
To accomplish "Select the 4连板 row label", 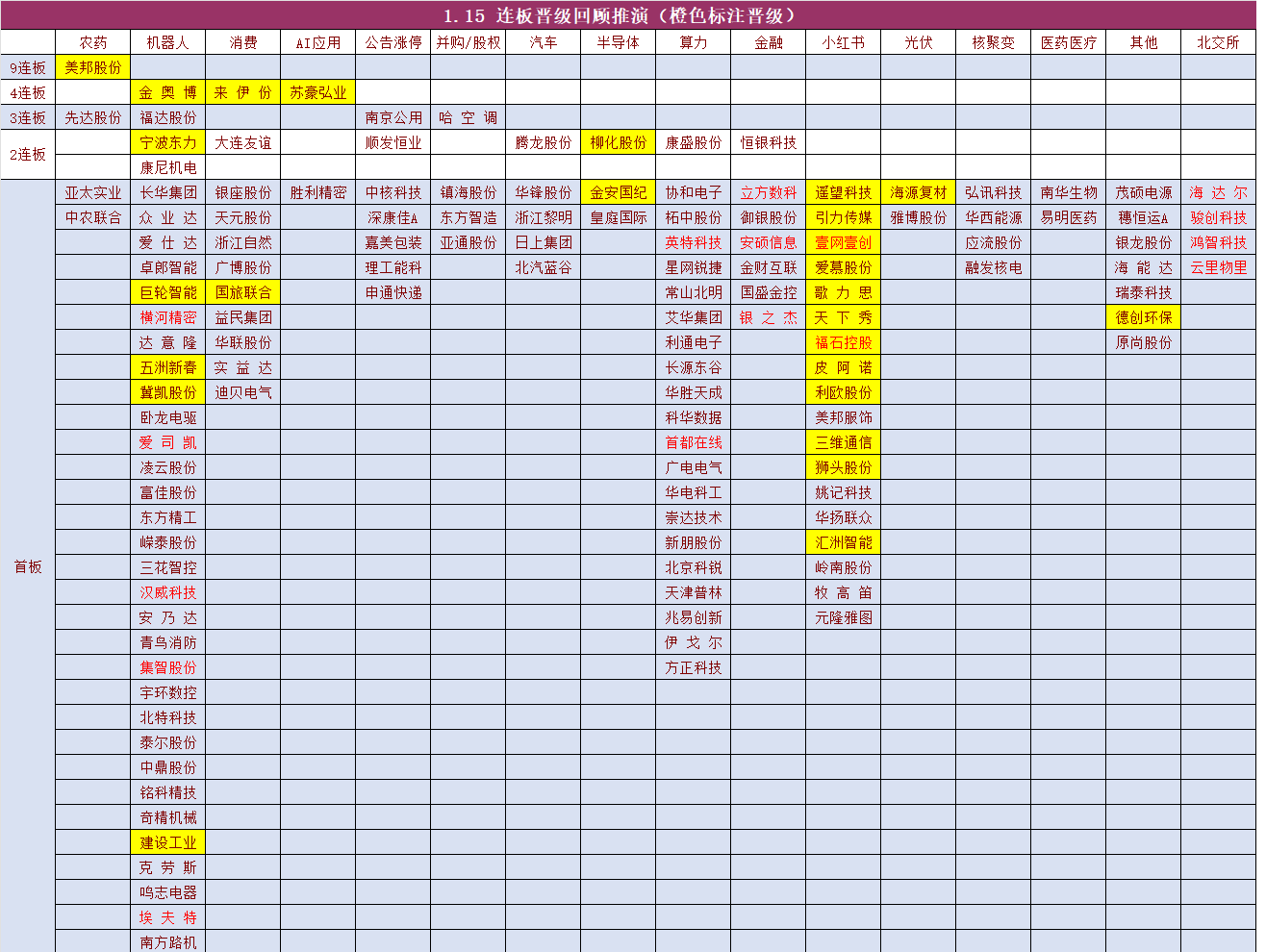I will pos(28,92).
